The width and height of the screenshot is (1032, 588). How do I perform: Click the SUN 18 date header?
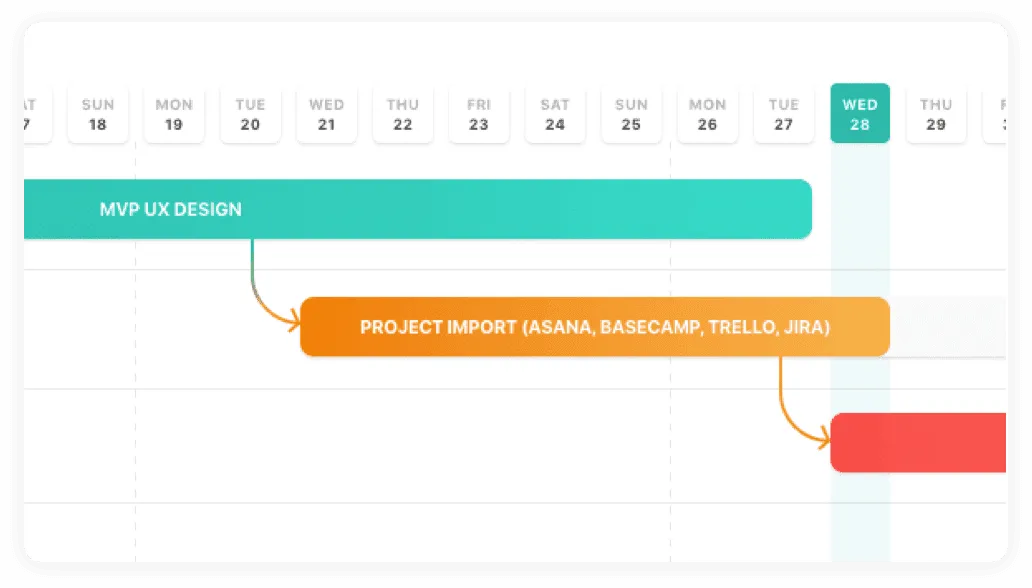(97, 112)
